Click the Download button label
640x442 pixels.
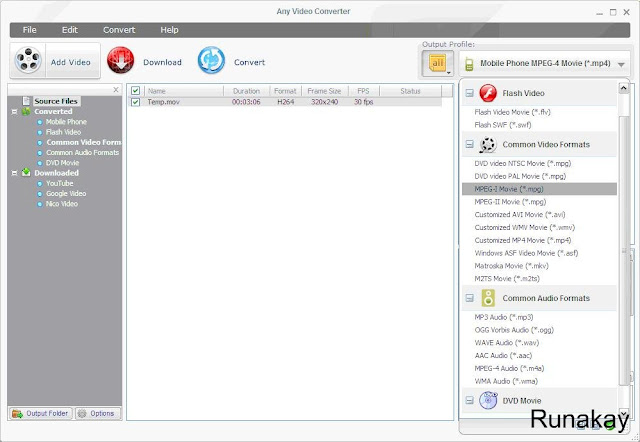pos(162,62)
